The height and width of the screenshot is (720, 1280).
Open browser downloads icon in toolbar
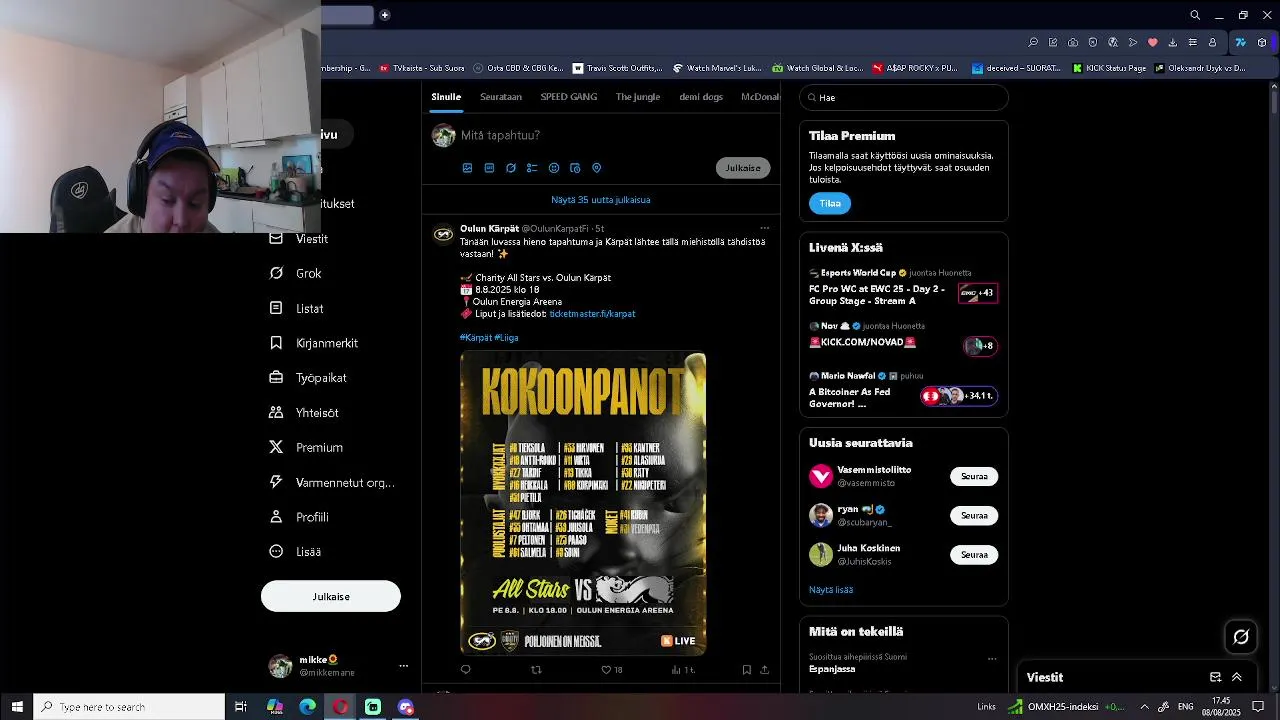tap(1172, 42)
